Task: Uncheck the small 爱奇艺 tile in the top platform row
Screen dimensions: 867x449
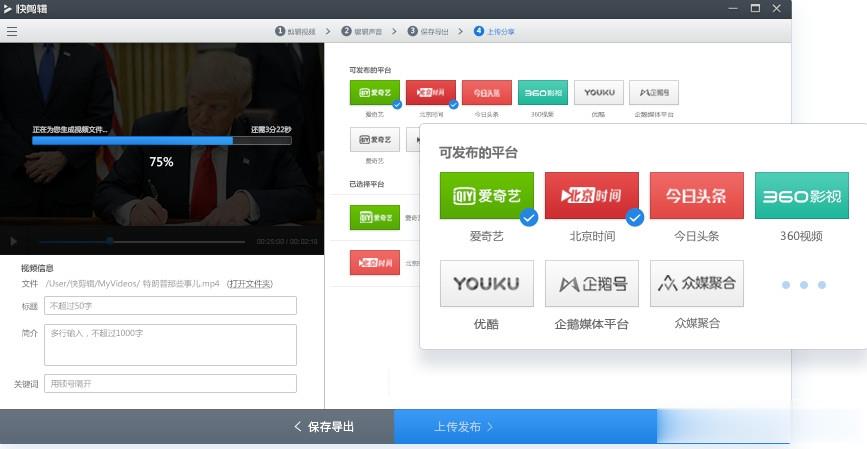Action: coord(375,92)
